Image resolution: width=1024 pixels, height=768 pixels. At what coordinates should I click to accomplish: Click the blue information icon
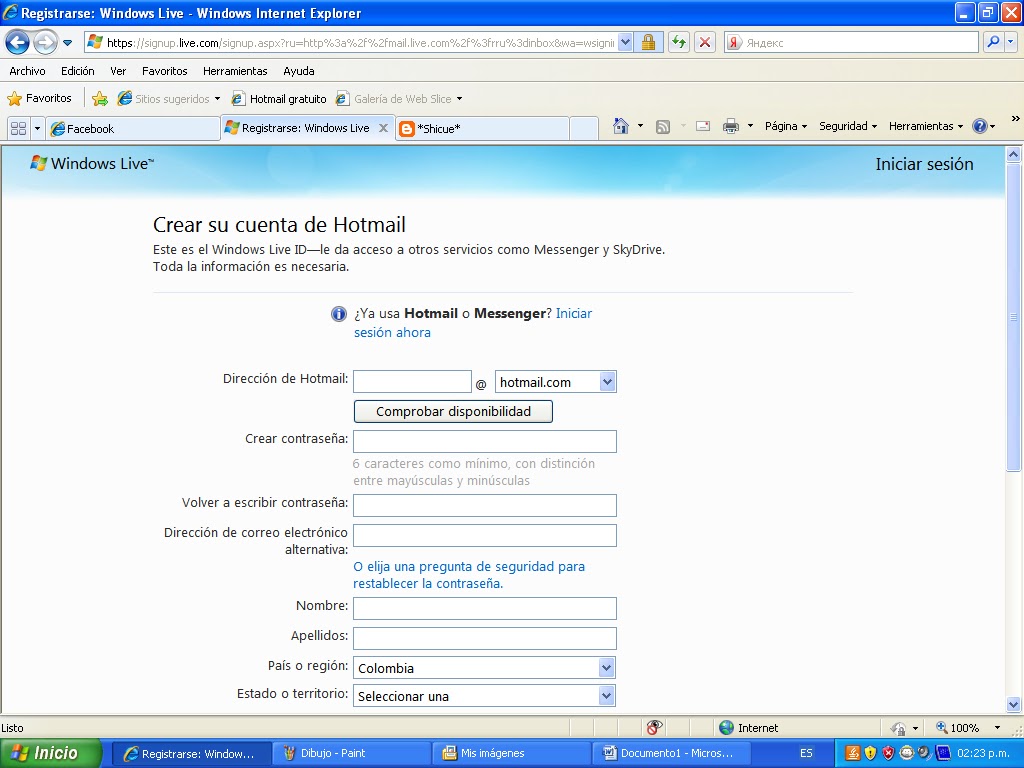point(338,314)
